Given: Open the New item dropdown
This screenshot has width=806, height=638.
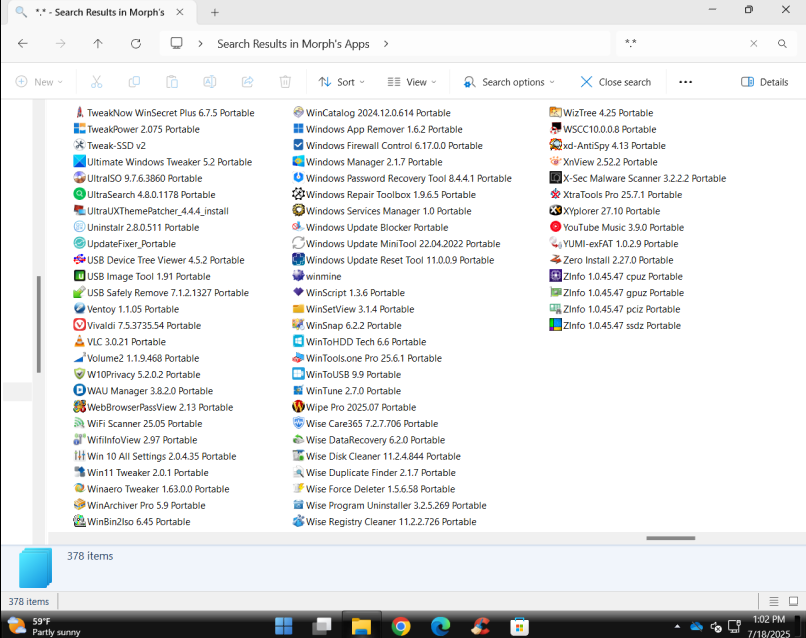Looking at the screenshot, I should [39, 82].
